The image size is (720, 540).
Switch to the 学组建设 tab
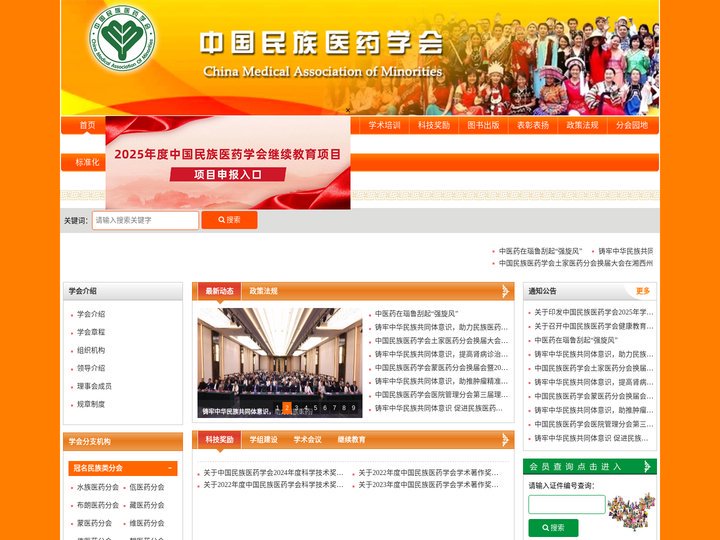point(264,440)
